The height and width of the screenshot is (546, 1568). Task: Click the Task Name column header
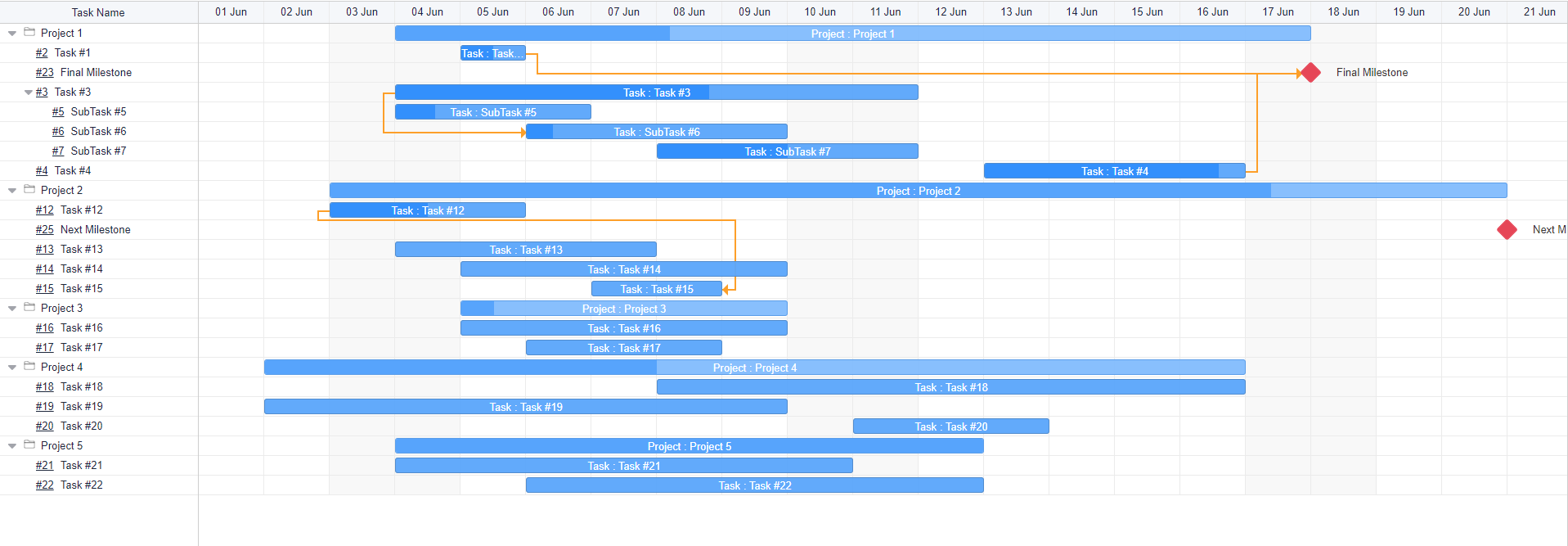98,12
